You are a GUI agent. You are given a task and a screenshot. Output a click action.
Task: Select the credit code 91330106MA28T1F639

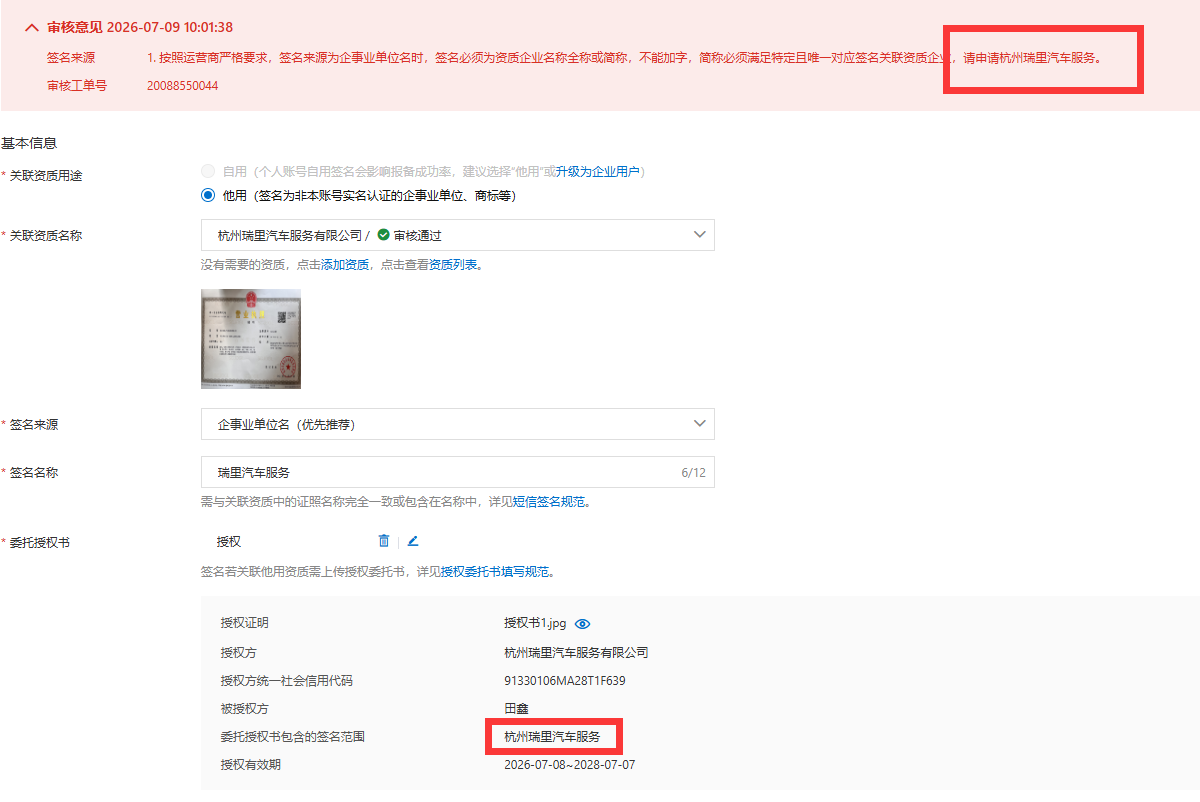pos(565,681)
